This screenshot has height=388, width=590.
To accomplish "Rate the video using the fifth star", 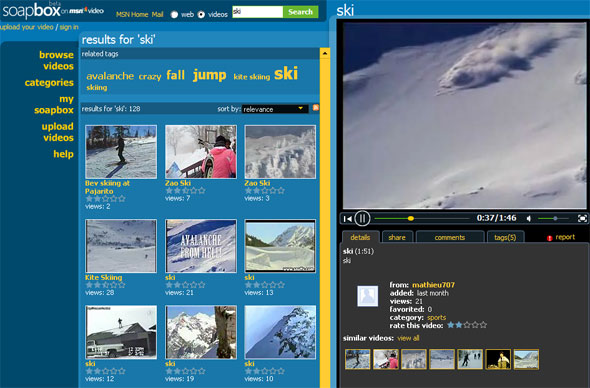I will [484, 325].
